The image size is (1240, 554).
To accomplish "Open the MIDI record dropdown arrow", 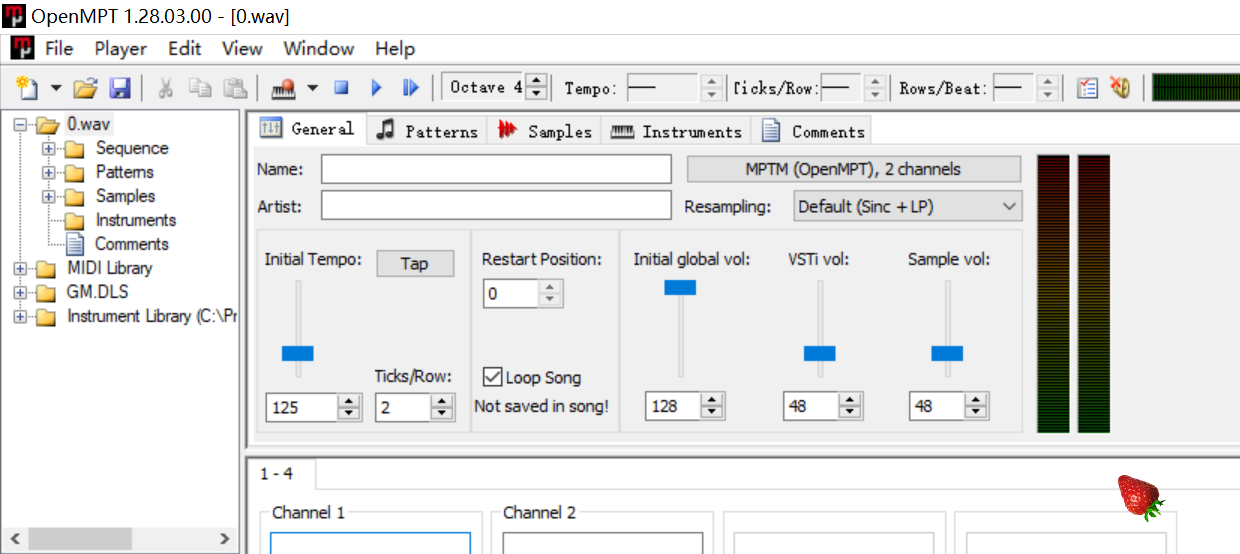I will point(312,88).
